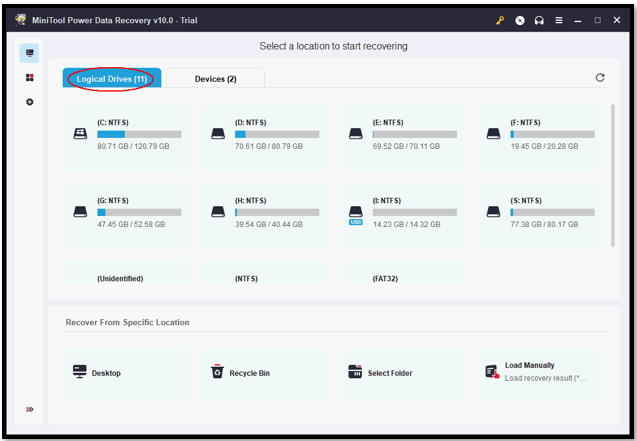637x441 pixels.
Task: Open Load Manually recovery result option
Action: tap(540, 374)
